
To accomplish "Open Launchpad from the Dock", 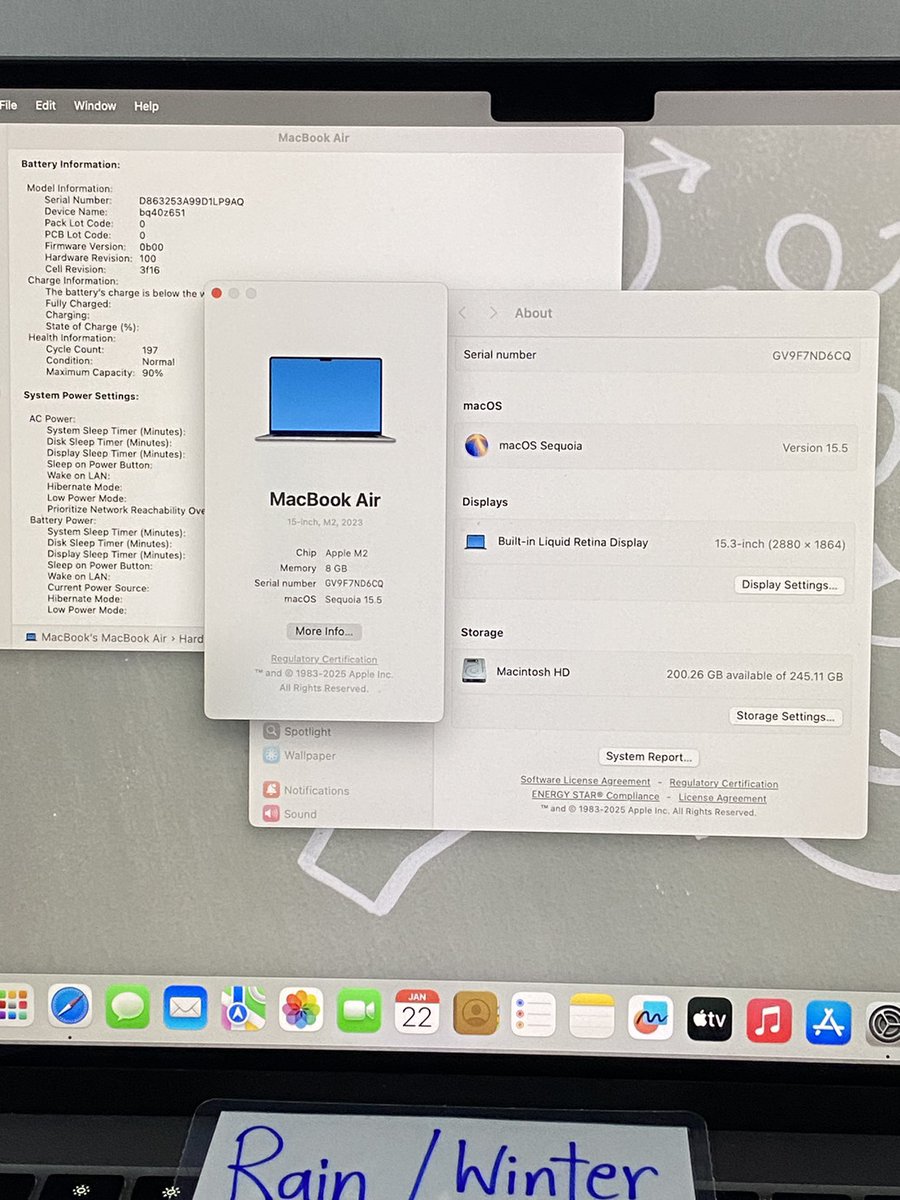I will point(14,1005).
